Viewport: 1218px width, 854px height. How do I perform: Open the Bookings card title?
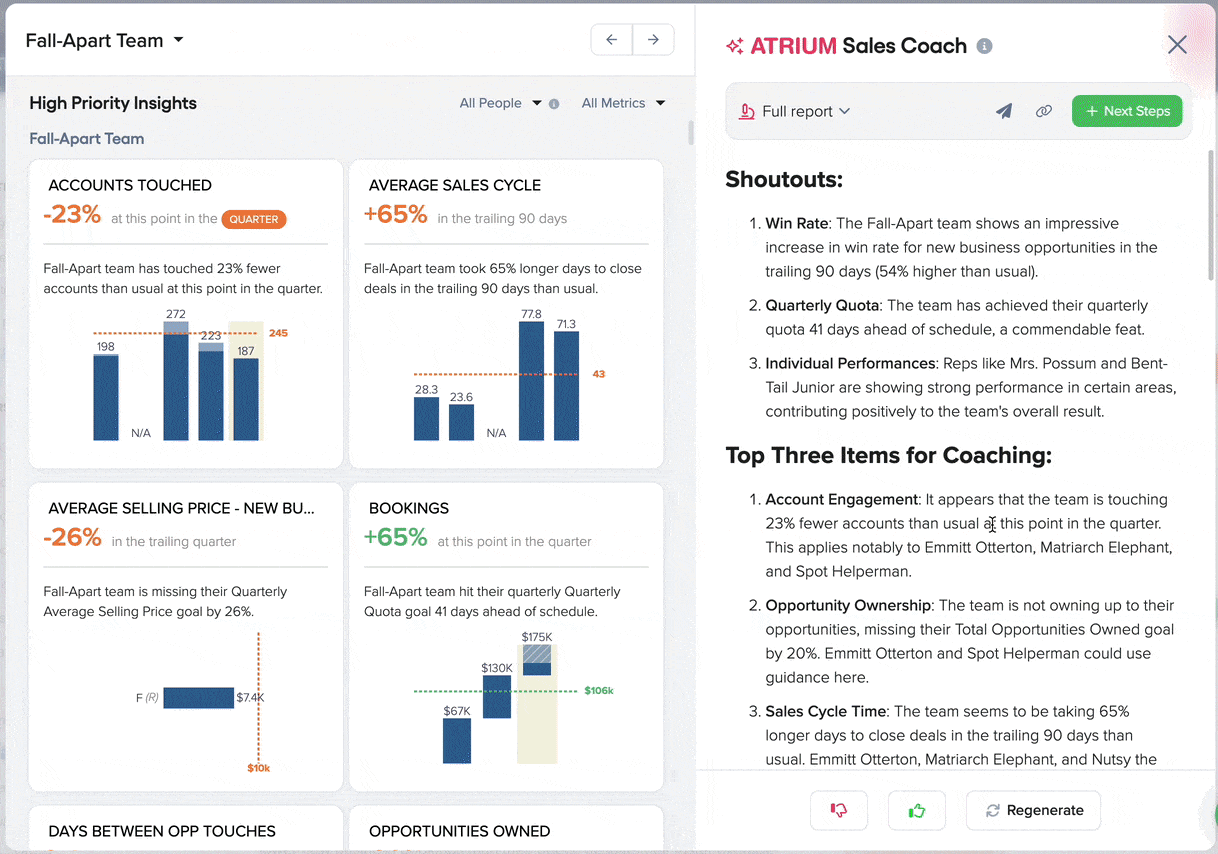409,508
